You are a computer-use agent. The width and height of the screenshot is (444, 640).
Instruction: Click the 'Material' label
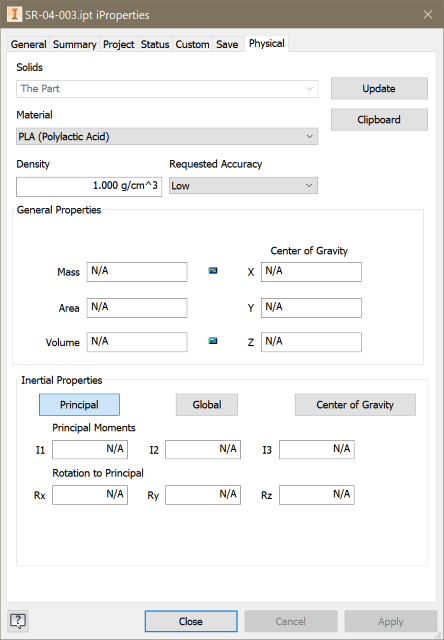coord(34,115)
